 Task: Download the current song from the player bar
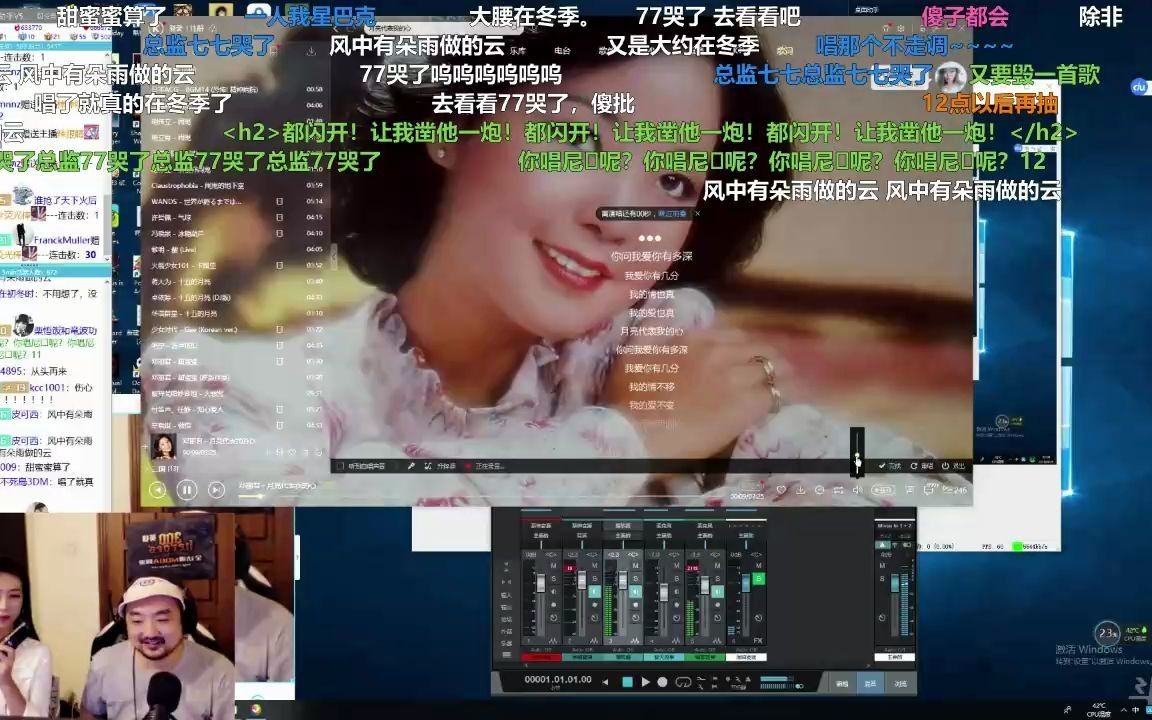click(x=800, y=490)
